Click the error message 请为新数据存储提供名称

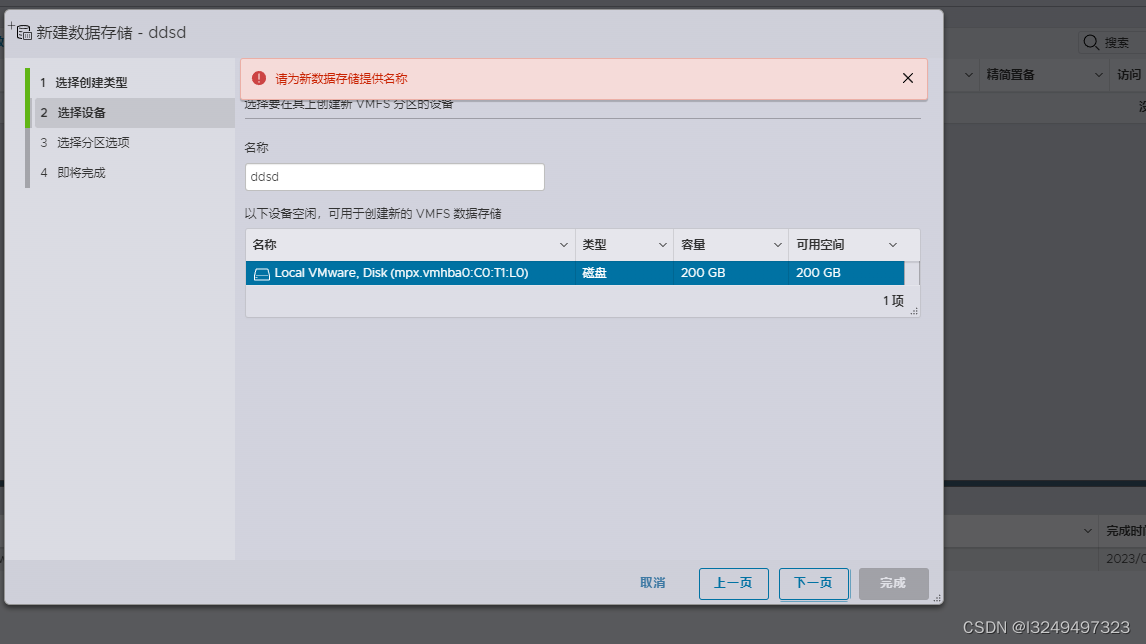(341, 78)
